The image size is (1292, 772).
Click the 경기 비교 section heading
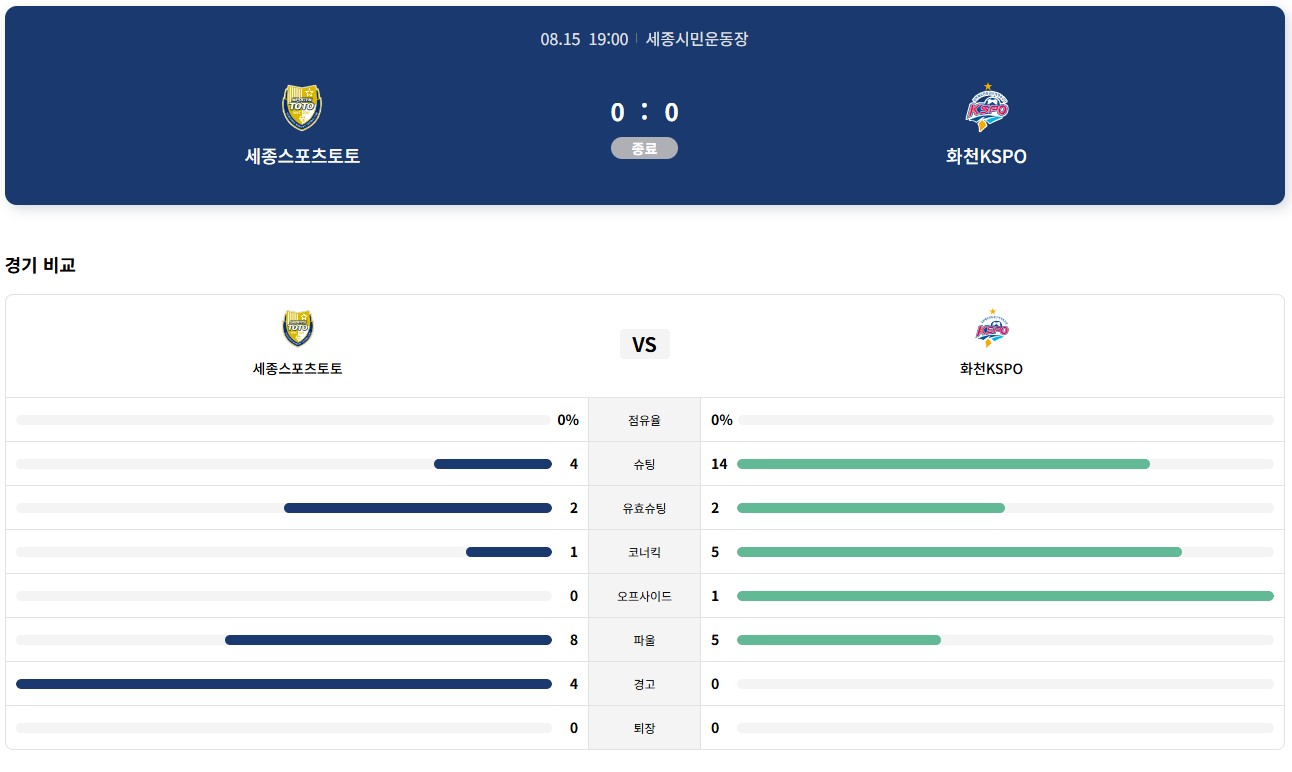coord(40,265)
